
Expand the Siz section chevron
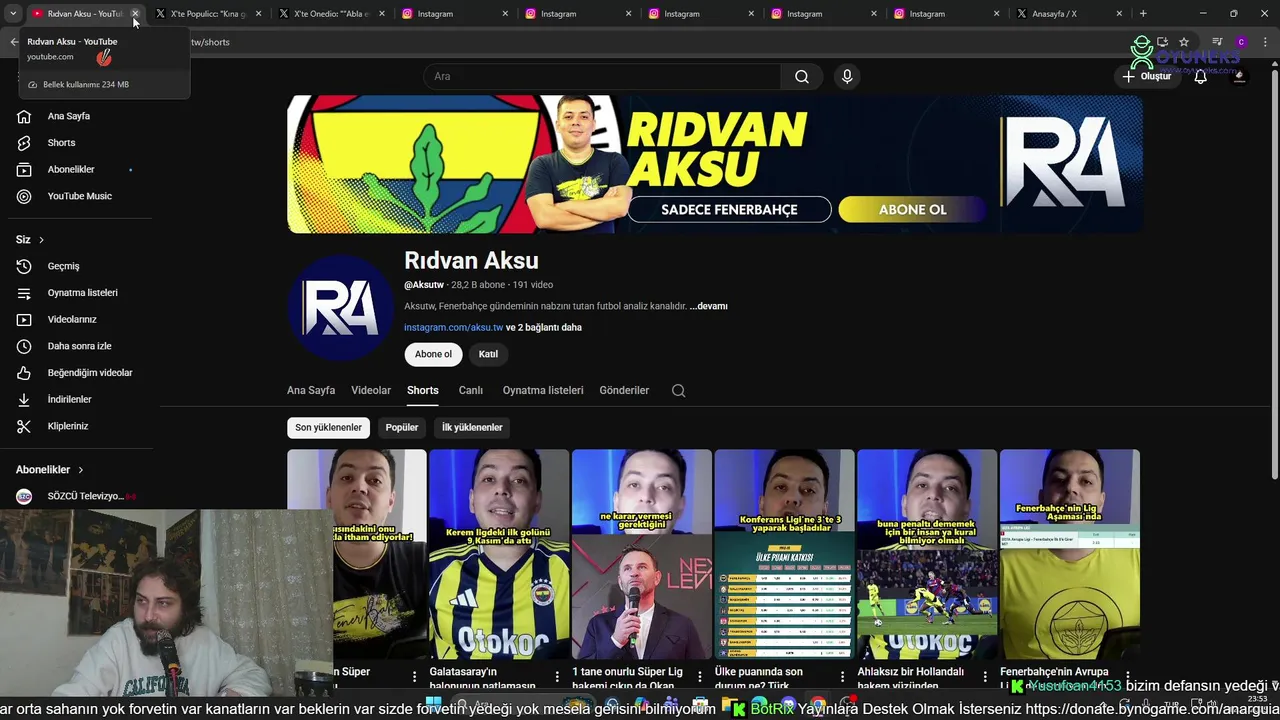pos(41,240)
